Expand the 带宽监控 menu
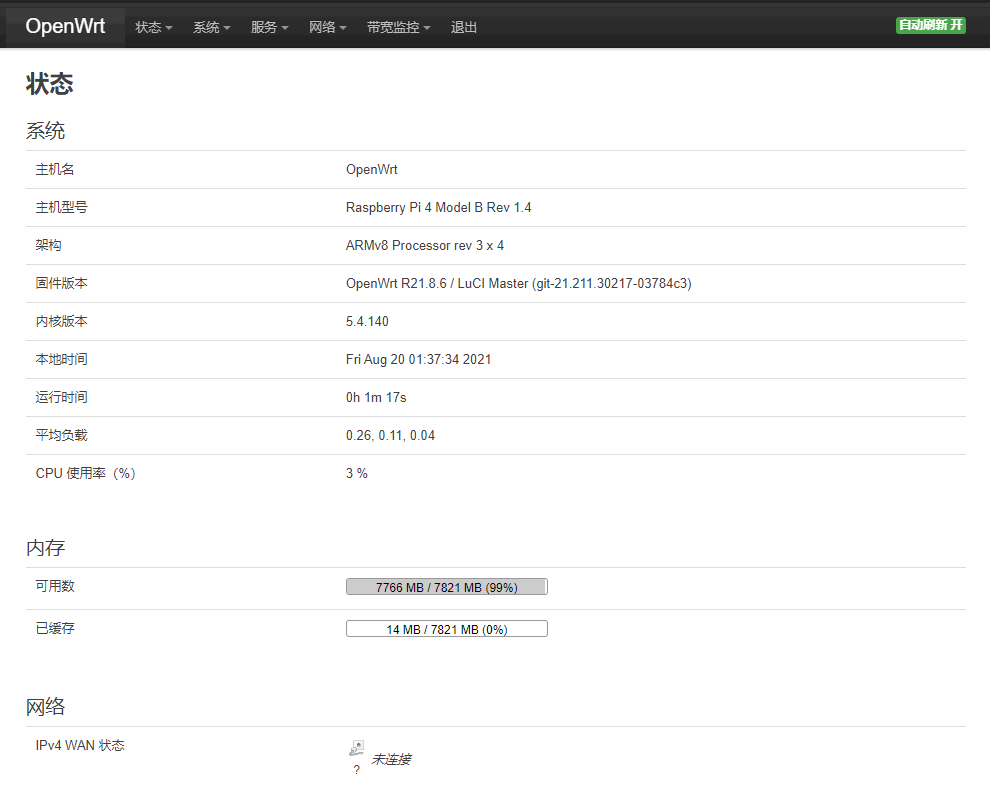Image resolution: width=990 pixels, height=801 pixels. point(398,27)
